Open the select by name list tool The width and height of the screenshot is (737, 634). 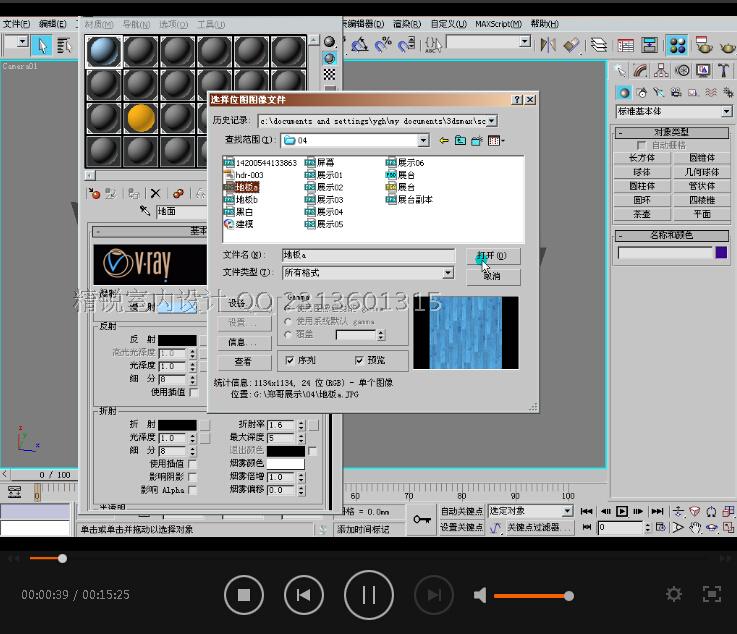pyautogui.click(x=63, y=46)
